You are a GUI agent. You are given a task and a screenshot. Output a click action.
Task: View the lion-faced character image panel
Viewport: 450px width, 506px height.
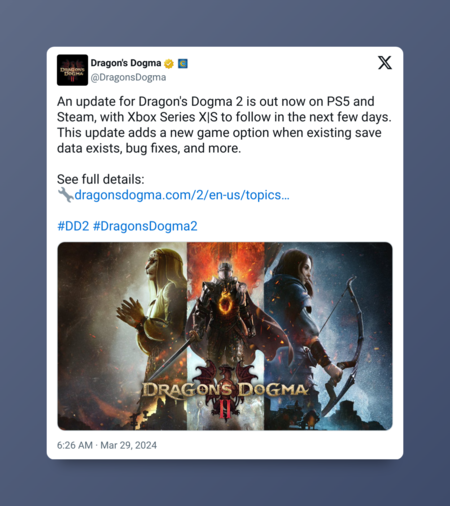pyautogui.click(x=122, y=336)
